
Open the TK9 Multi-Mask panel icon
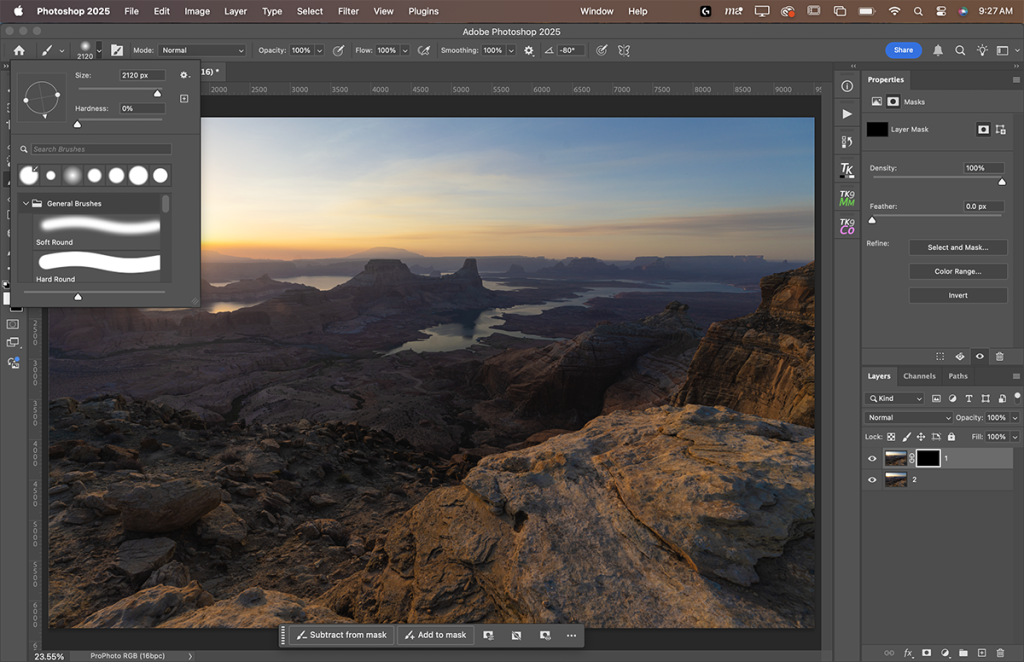[x=847, y=198]
